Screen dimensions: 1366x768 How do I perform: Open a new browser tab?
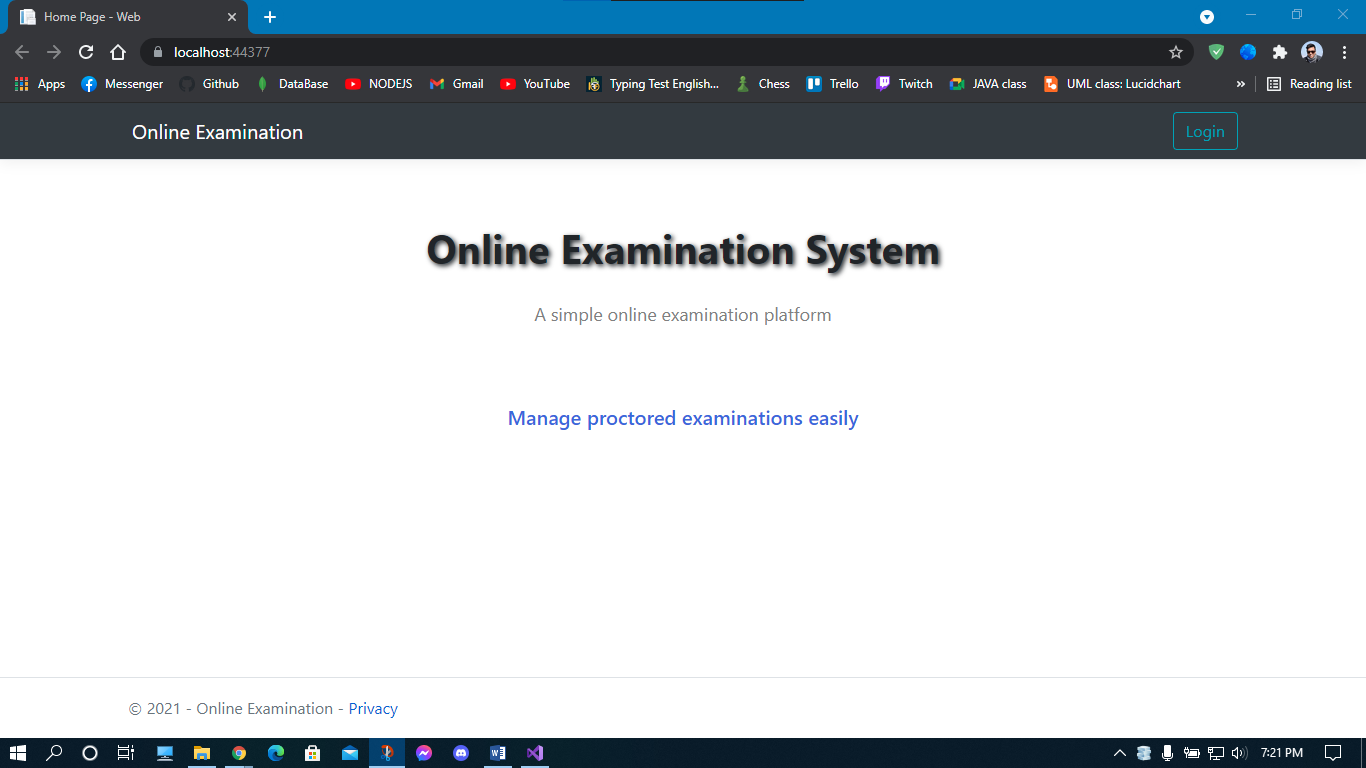pos(270,17)
